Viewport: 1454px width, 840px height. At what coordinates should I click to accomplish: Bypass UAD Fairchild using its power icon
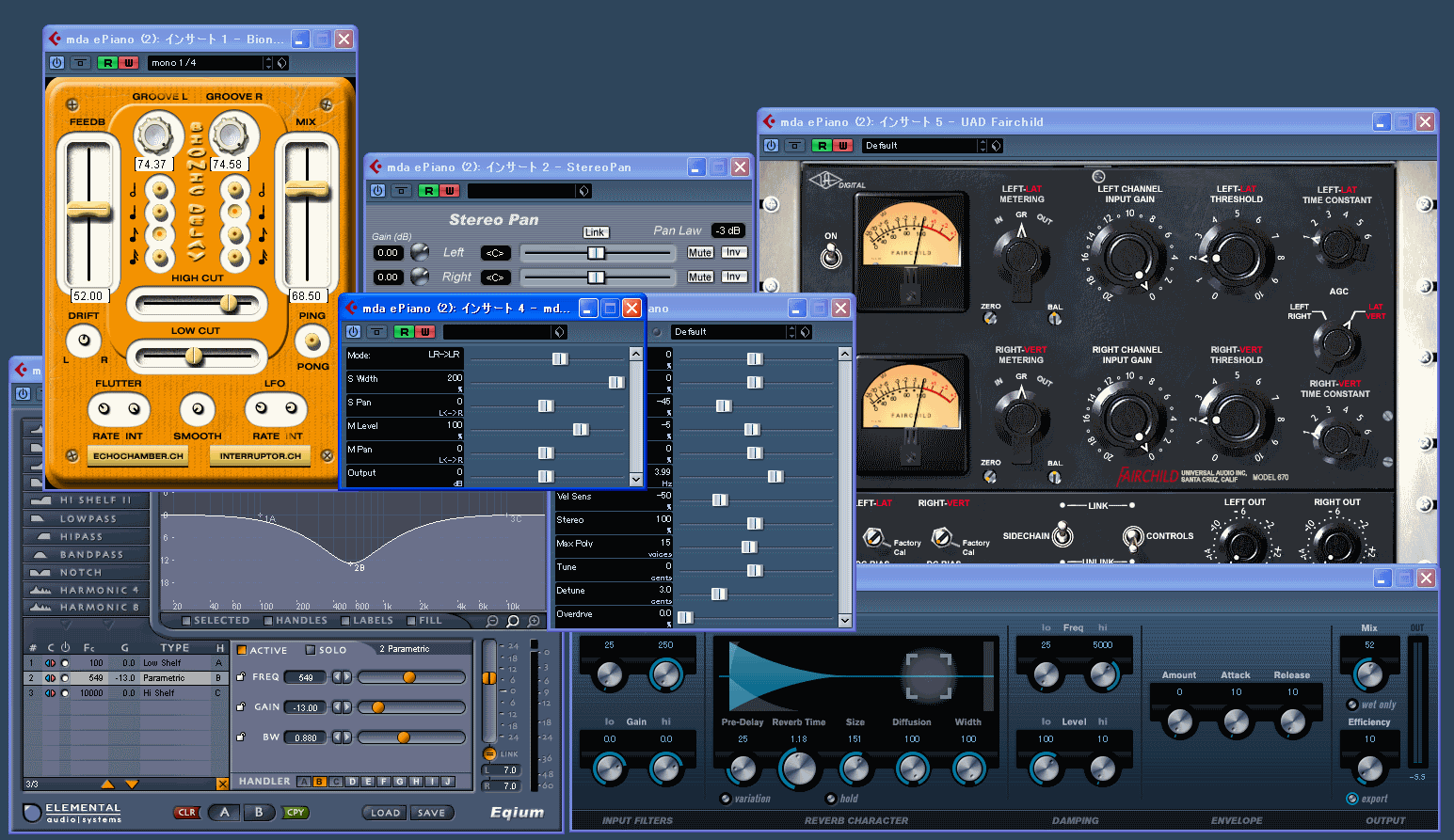(771, 146)
